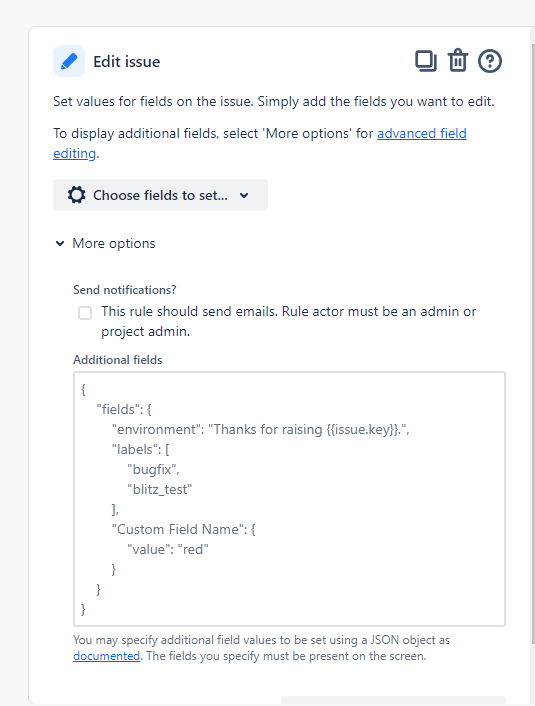
Task: Duplicate this Edit issue component
Action: pos(426,61)
